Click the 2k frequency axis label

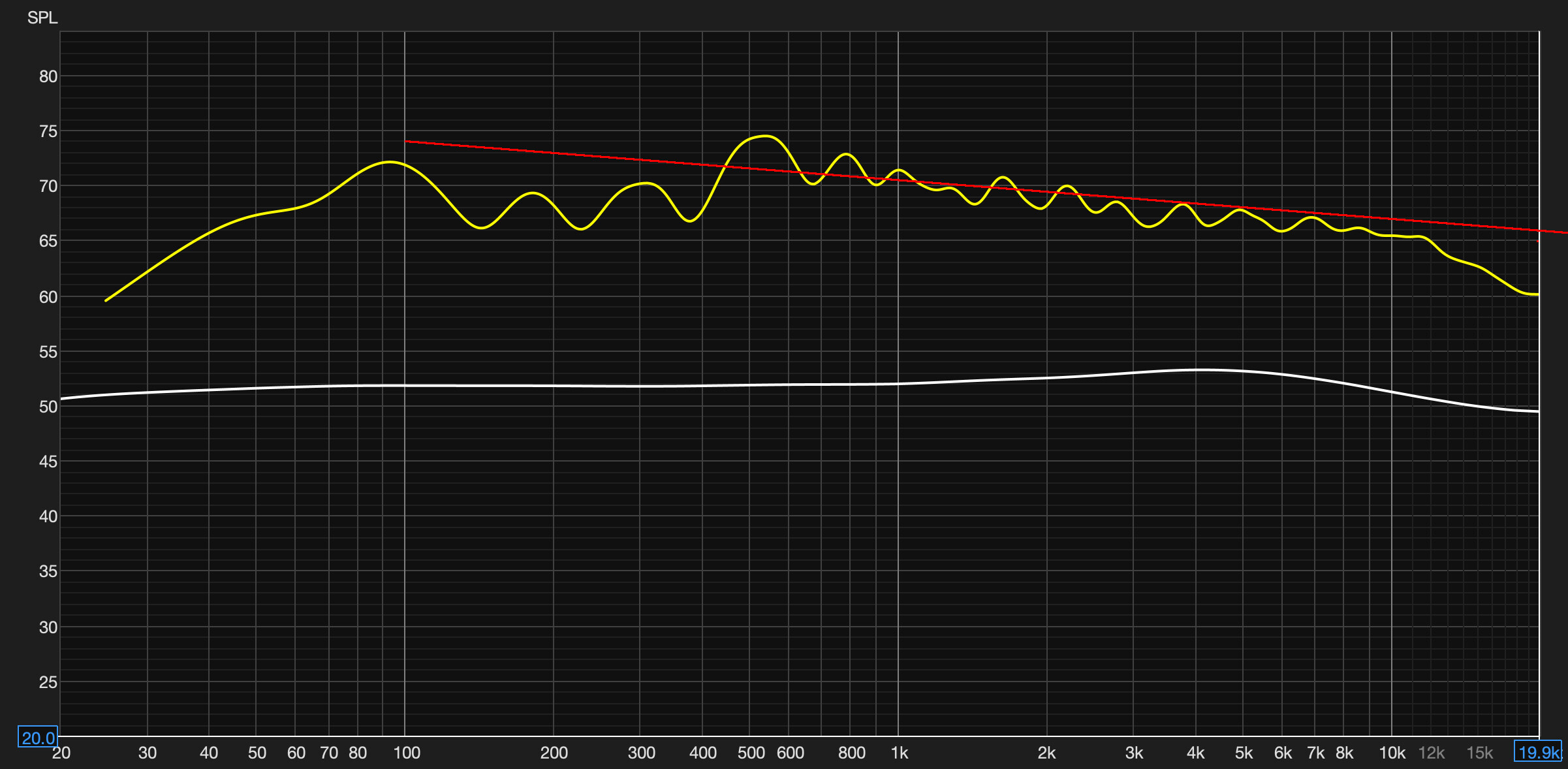1046,753
